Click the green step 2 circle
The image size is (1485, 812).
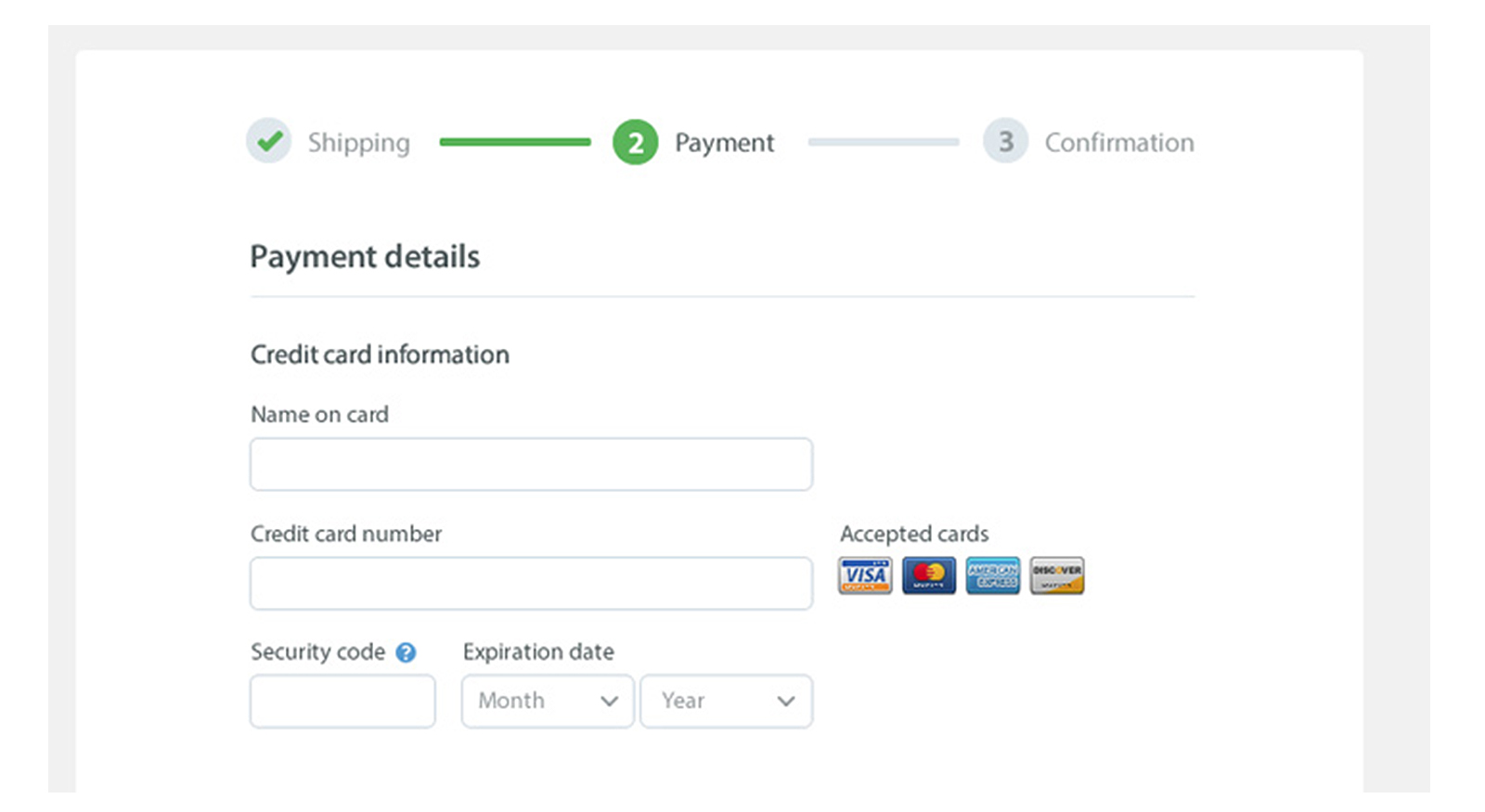(636, 142)
